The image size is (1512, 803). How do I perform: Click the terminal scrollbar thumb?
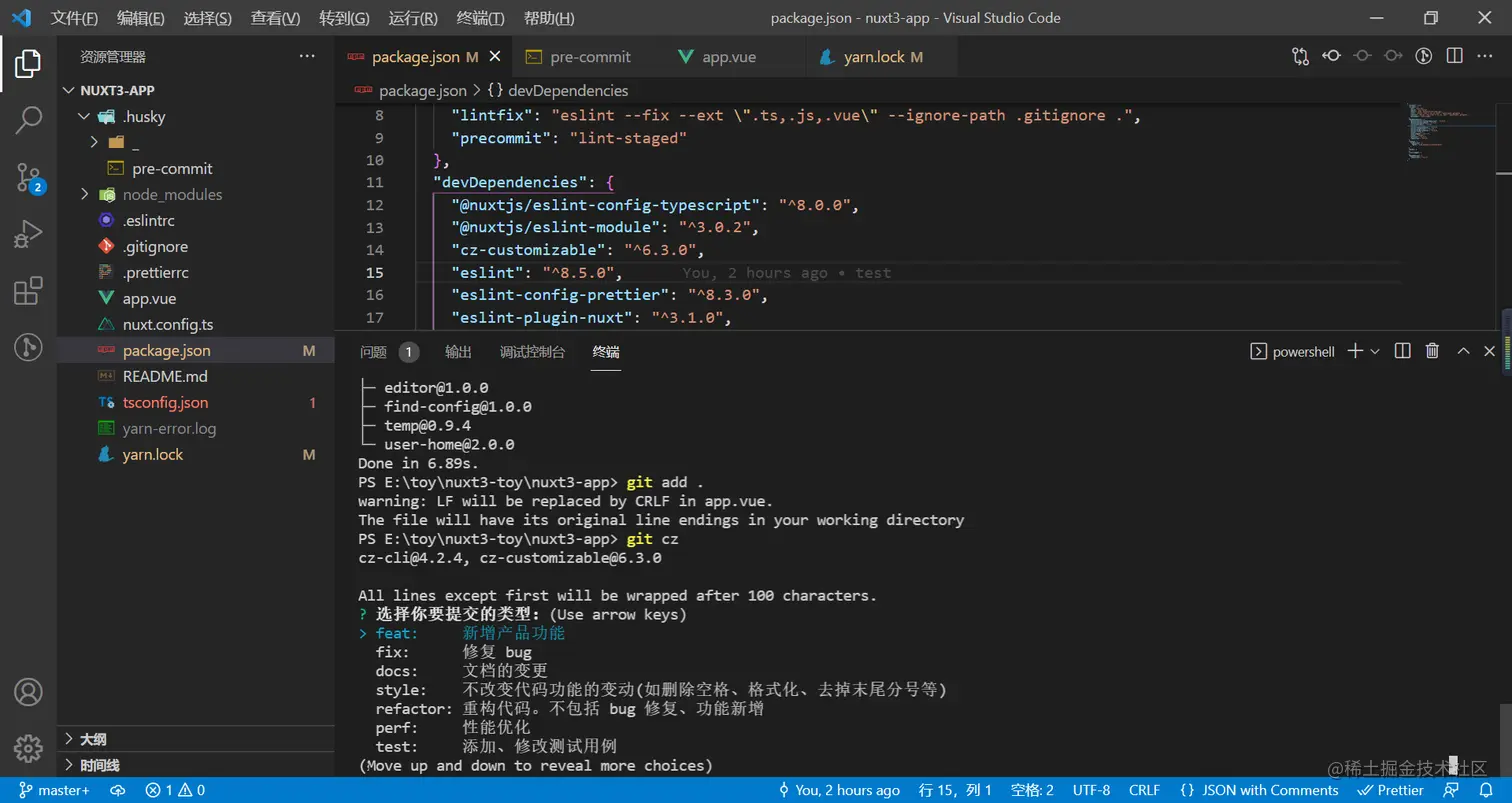[x=1504, y=740]
